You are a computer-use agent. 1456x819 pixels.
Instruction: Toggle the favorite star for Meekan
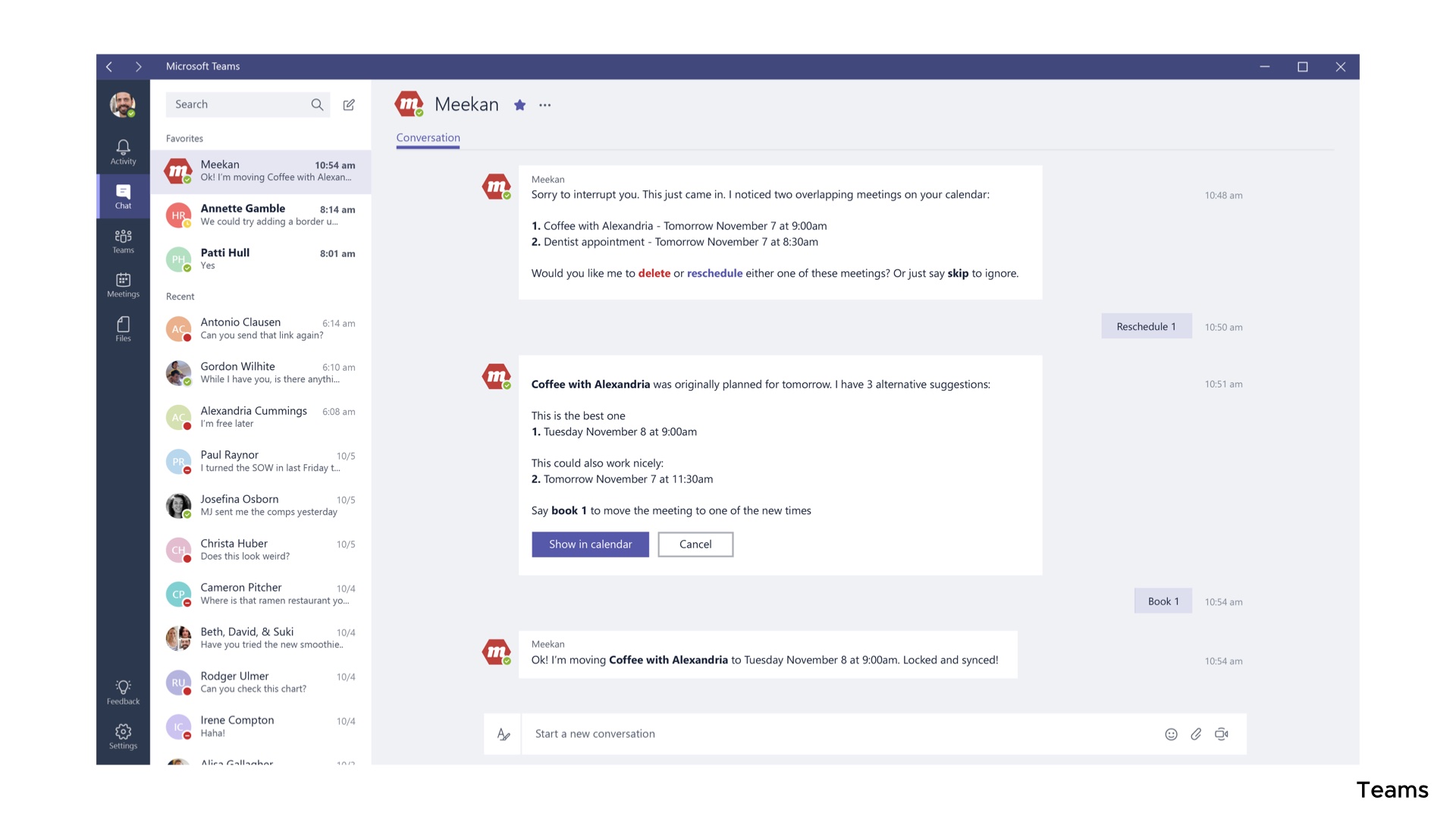pyautogui.click(x=519, y=105)
